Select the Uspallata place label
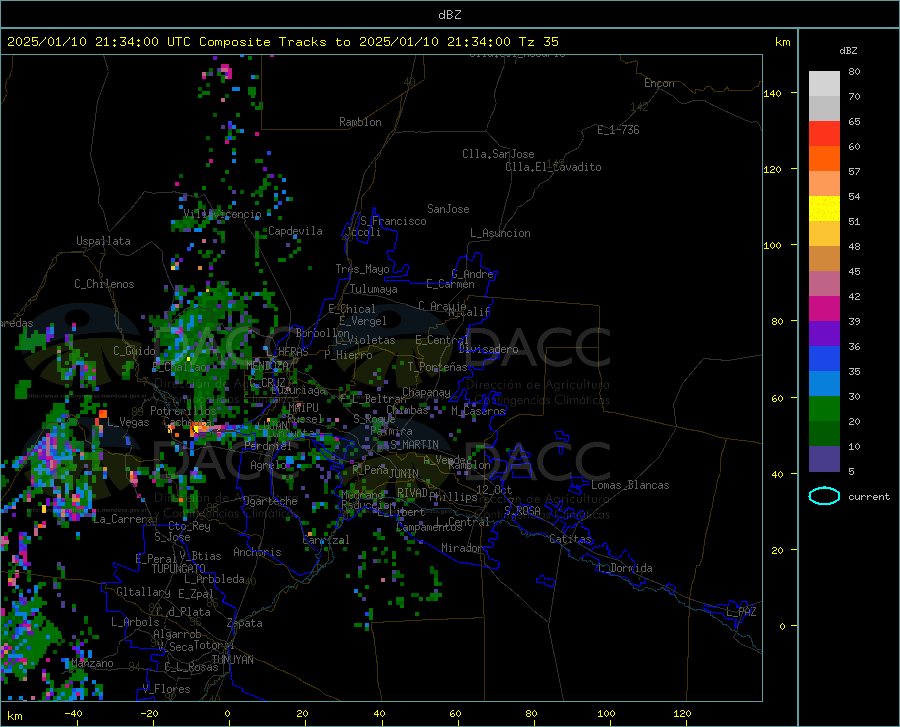The width and height of the screenshot is (900, 727). 103,242
